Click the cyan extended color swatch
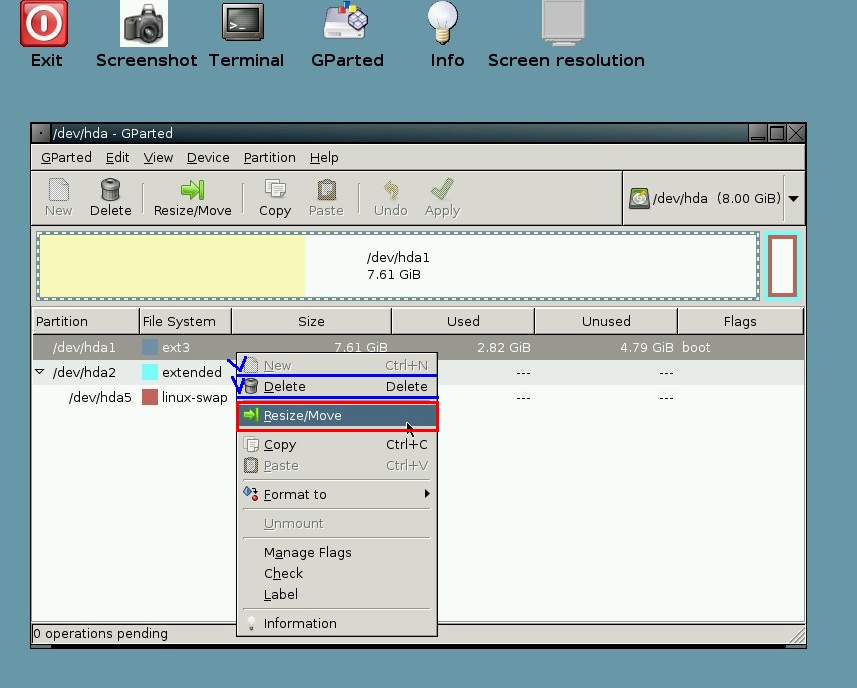Screen dimensions: 857x688 tap(150, 372)
